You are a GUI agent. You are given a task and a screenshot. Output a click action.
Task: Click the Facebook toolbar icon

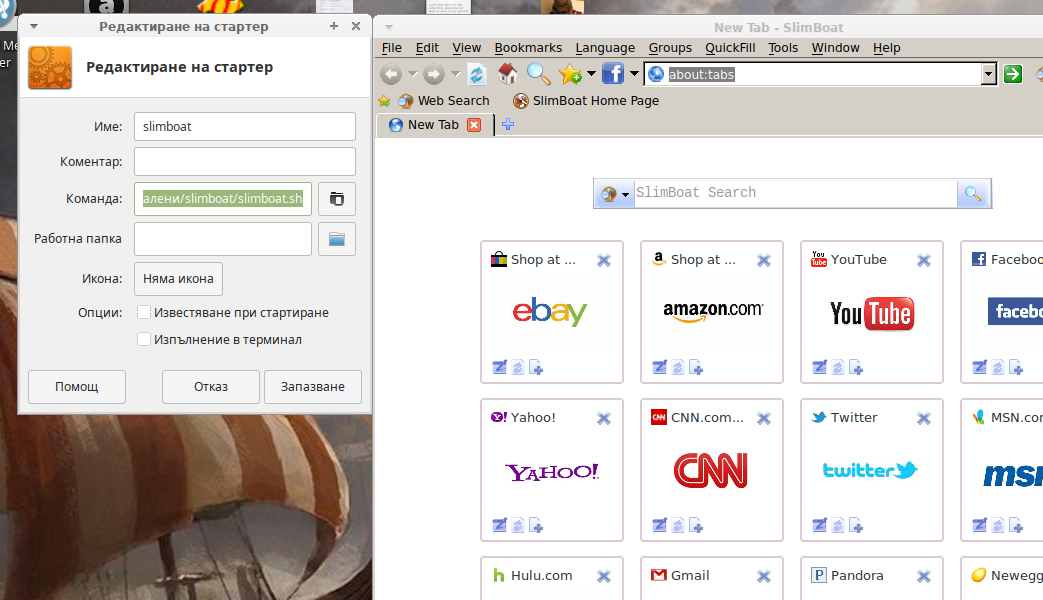[x=613, y=73]
